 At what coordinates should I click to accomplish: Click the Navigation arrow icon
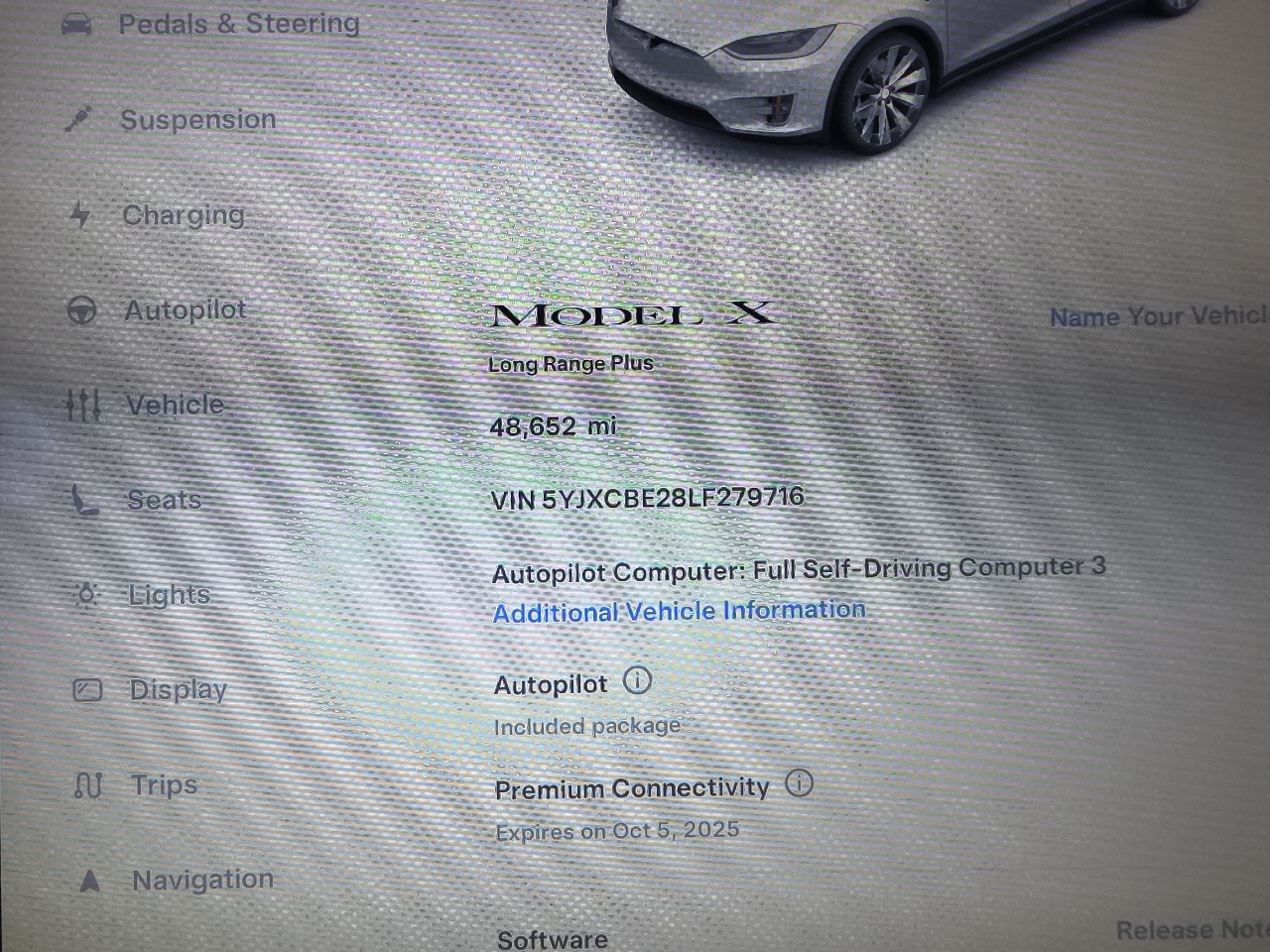pyautogui.click(x=89, y=880)
